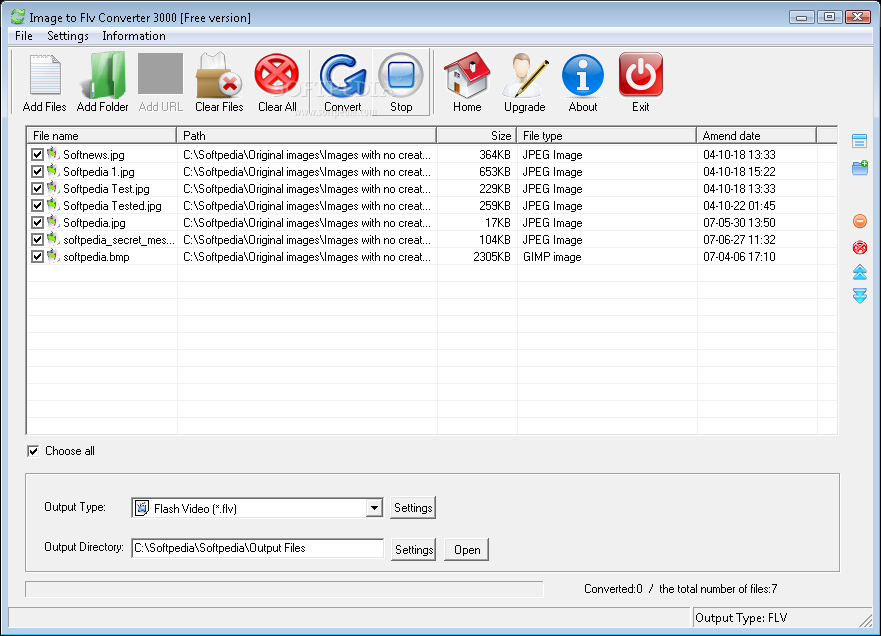
Task: Uncheck the Softpedia.jpg checkbox
Action: 38,222
